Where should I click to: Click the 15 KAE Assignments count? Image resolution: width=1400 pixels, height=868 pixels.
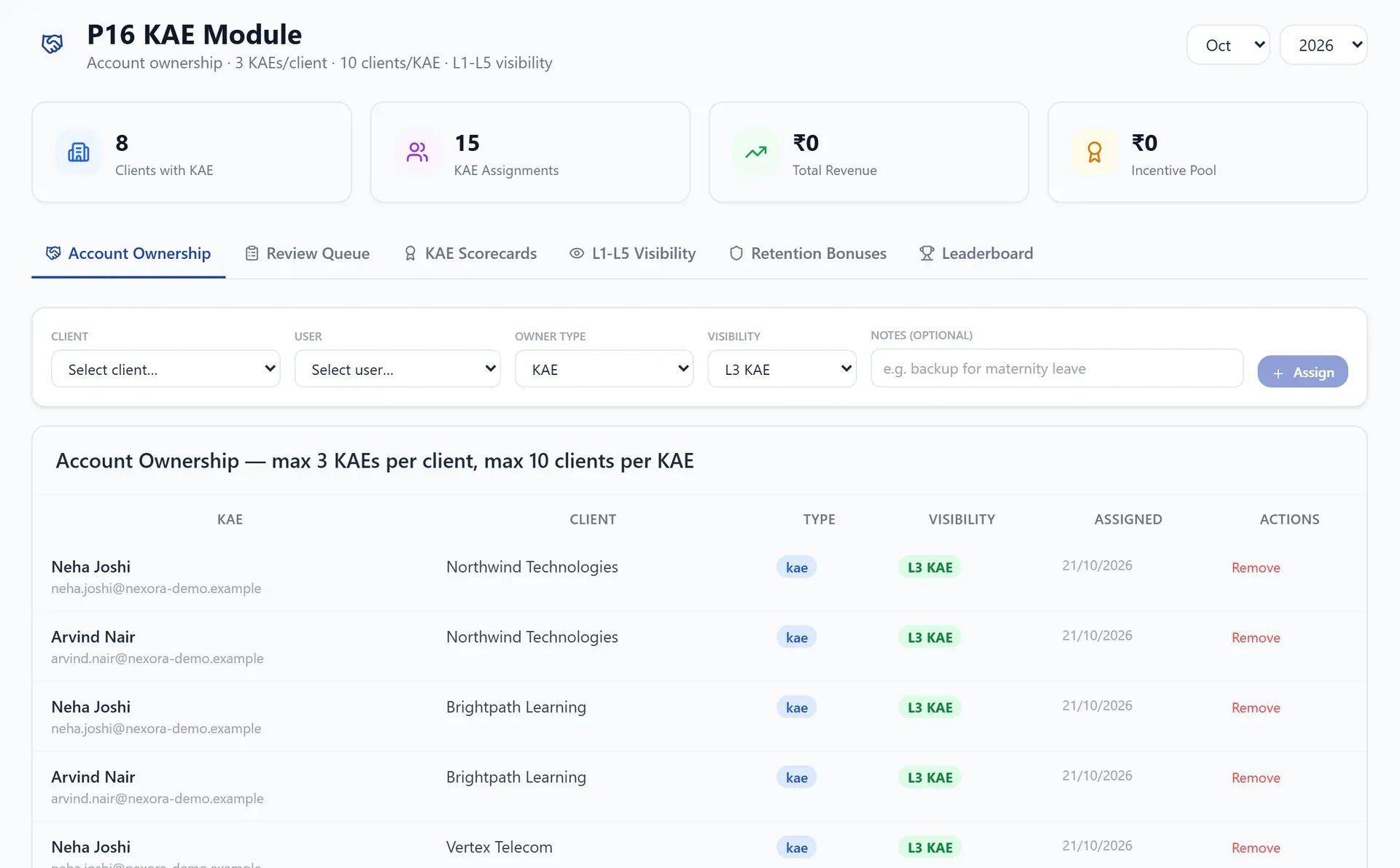coord(467,143)
